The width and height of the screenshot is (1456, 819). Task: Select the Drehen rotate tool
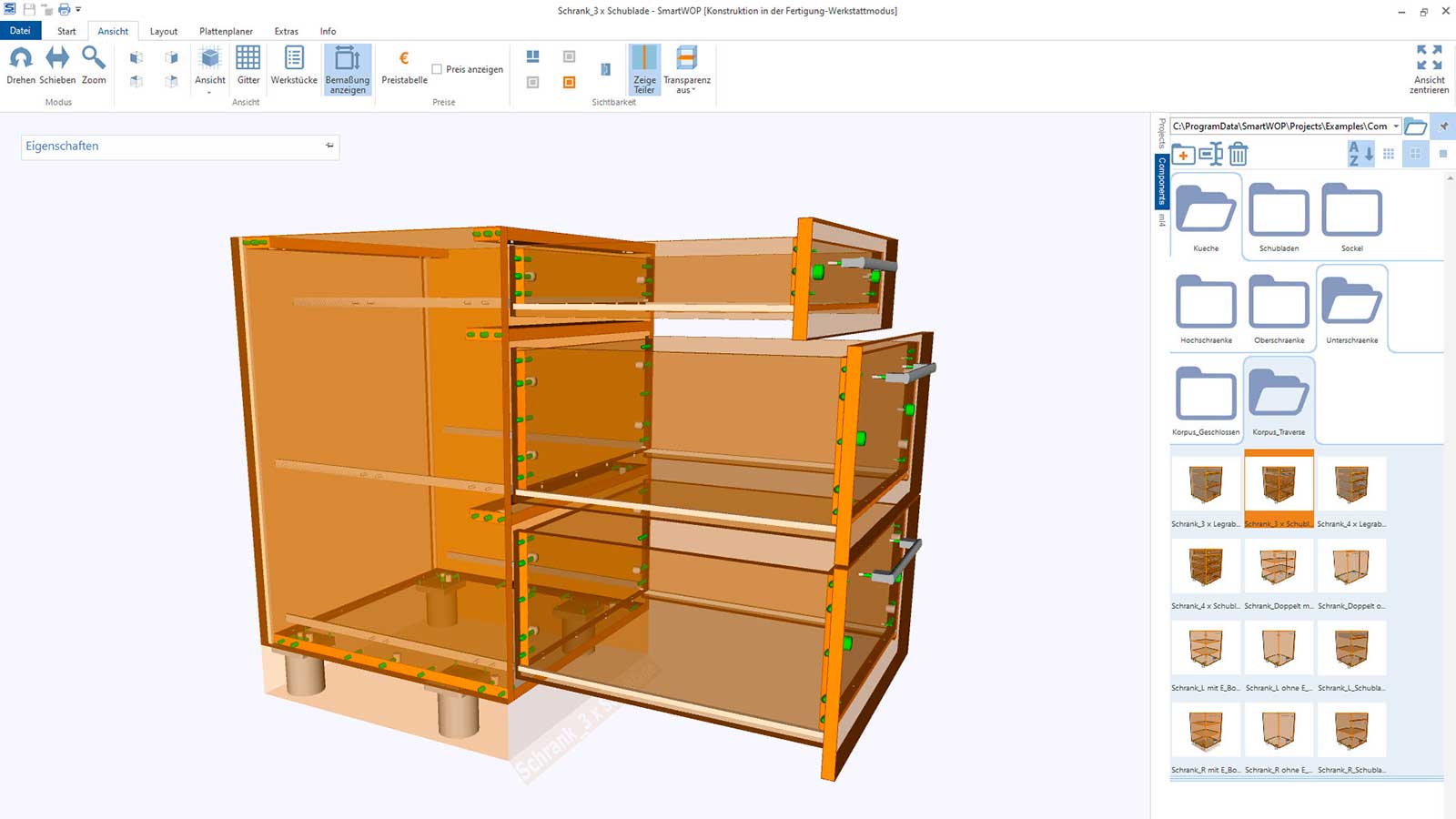pyautogui.click(x=21, y=66)
